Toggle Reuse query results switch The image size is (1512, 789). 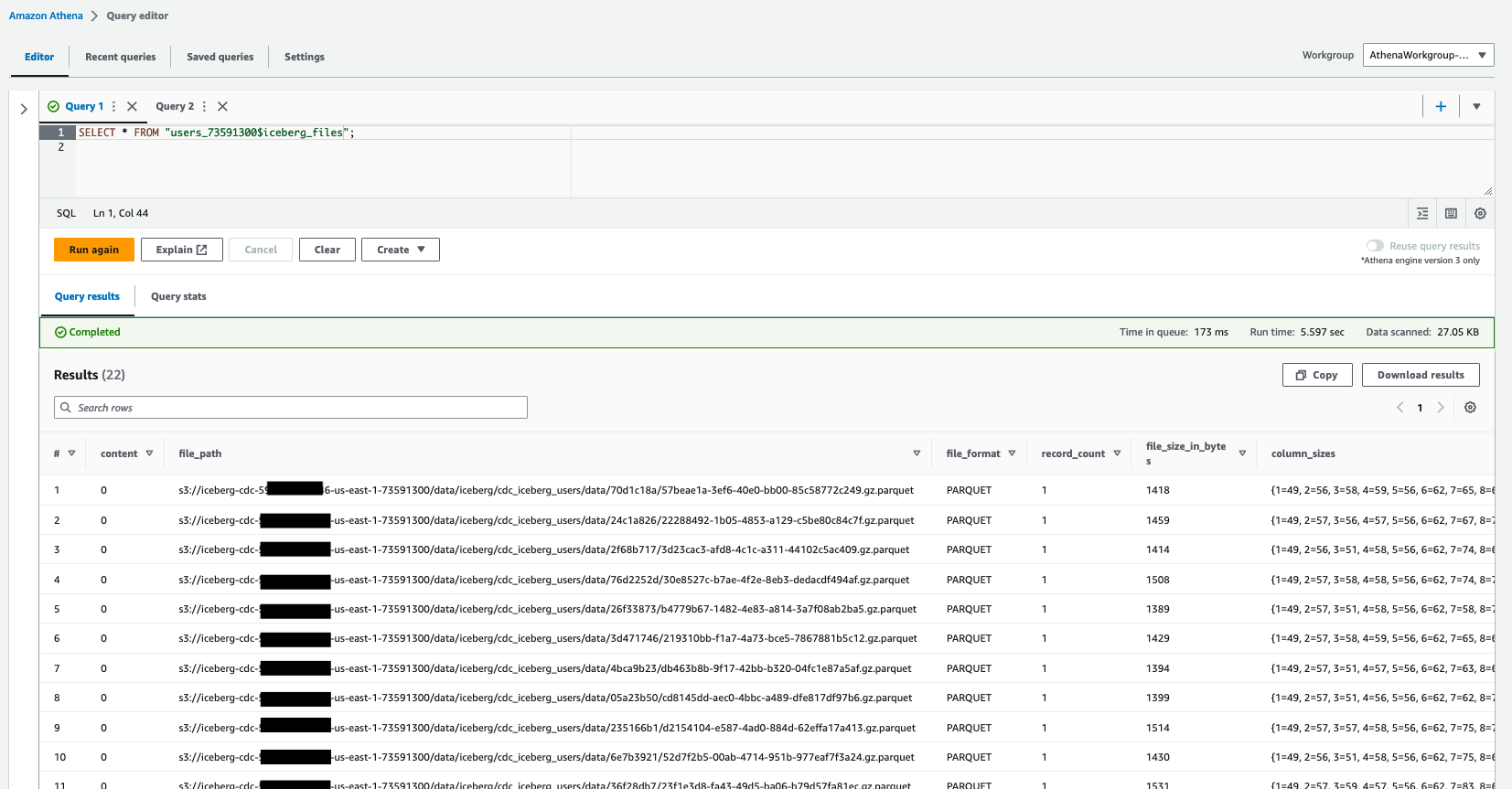coord(1375,246)
